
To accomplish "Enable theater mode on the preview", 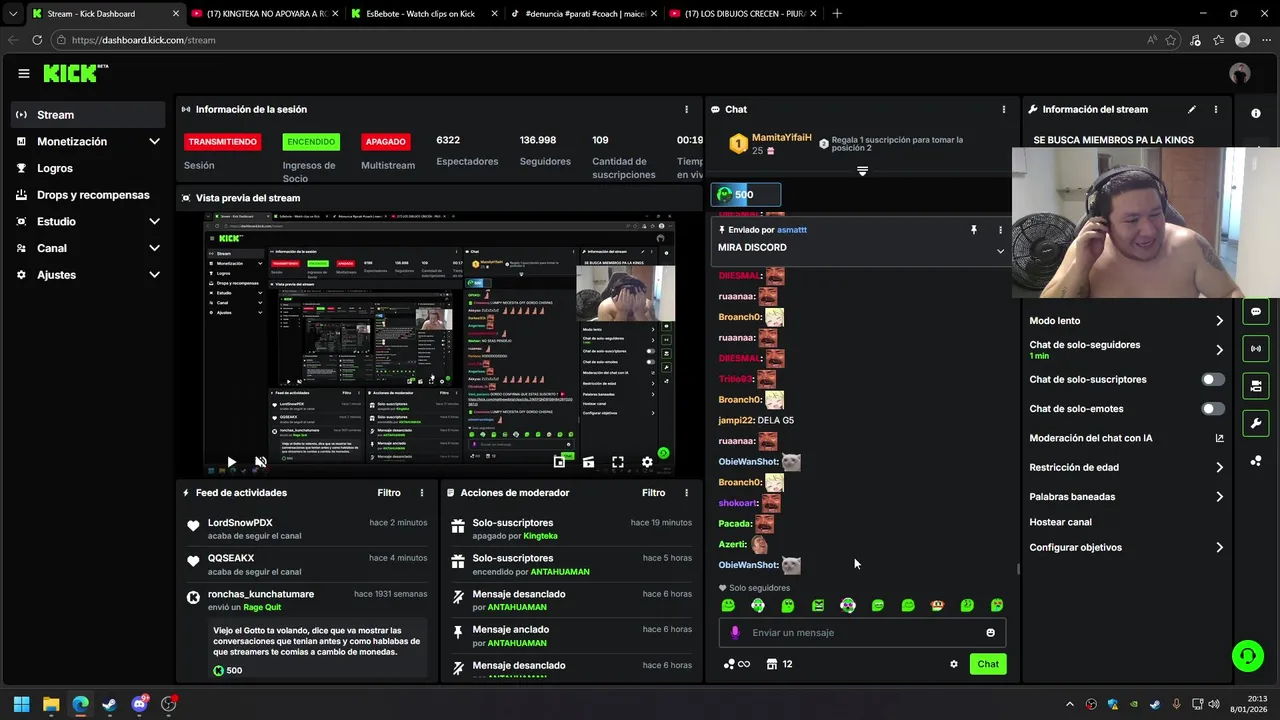I will tap(588, 462).
